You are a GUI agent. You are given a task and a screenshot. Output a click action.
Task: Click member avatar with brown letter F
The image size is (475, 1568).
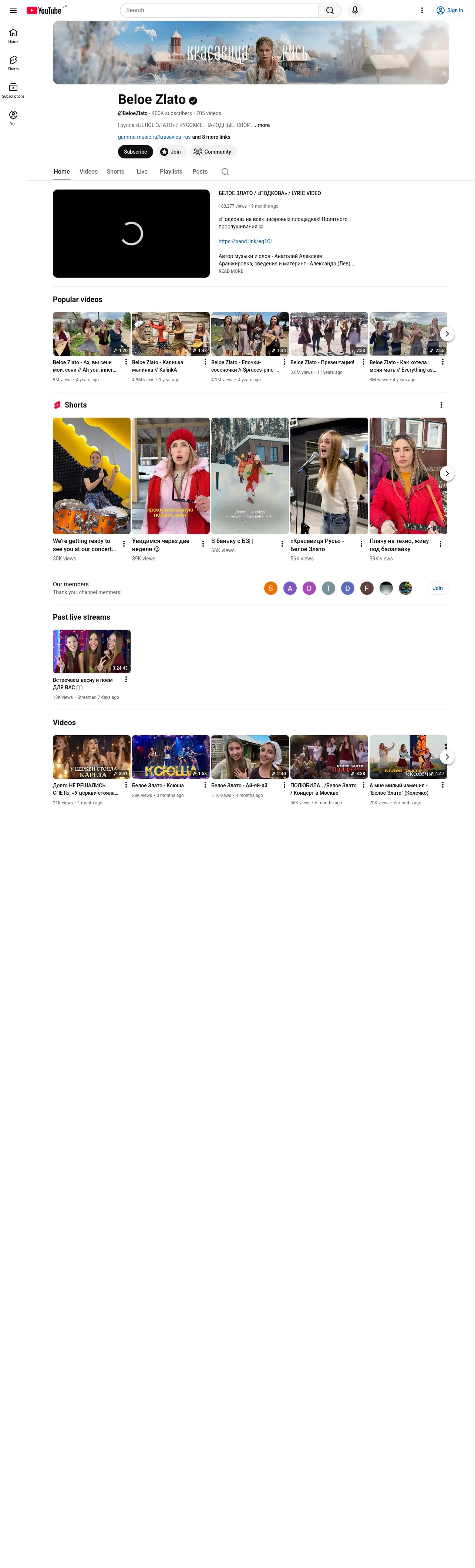(367, 588)
